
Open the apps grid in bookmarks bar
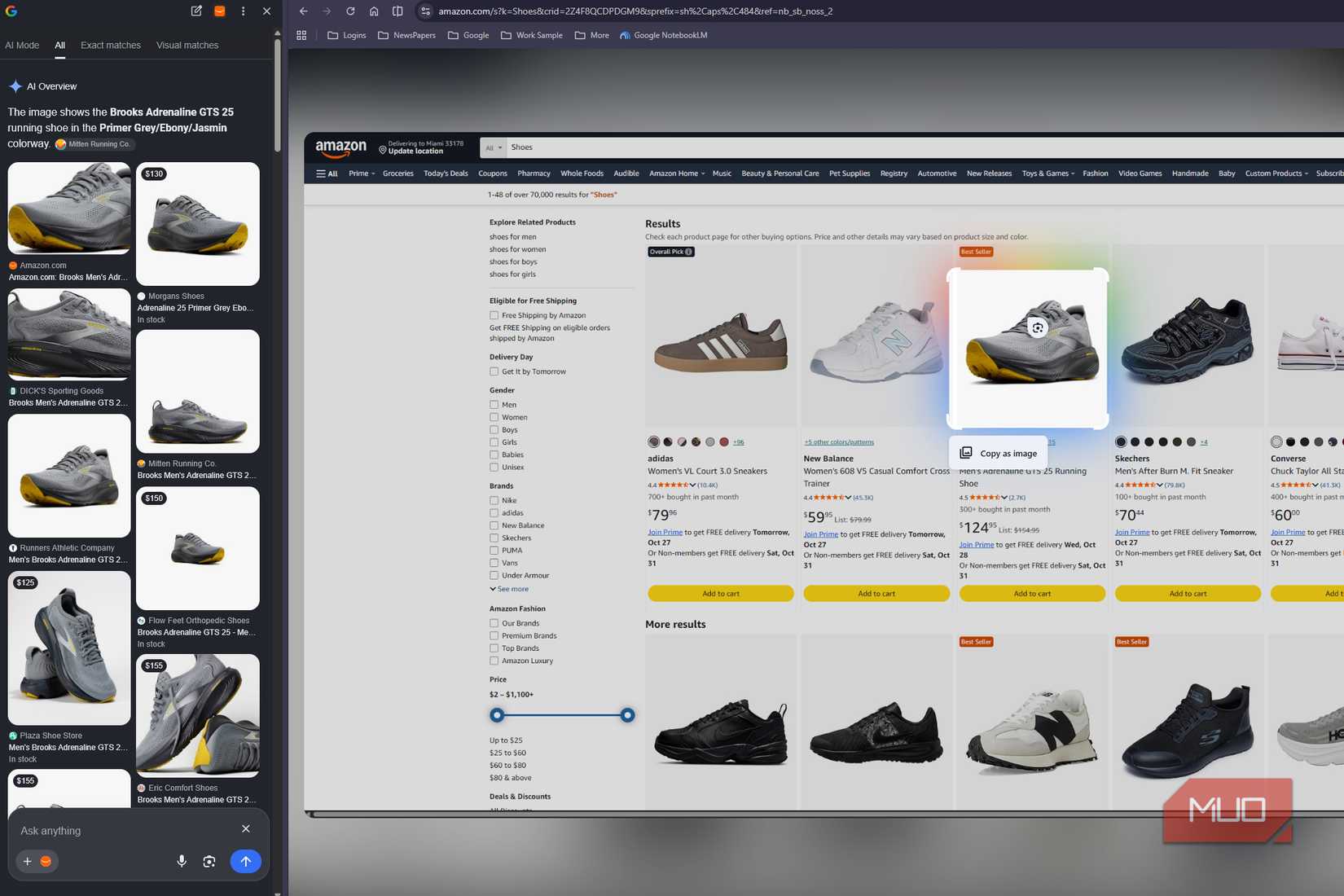tap(301, 35)
